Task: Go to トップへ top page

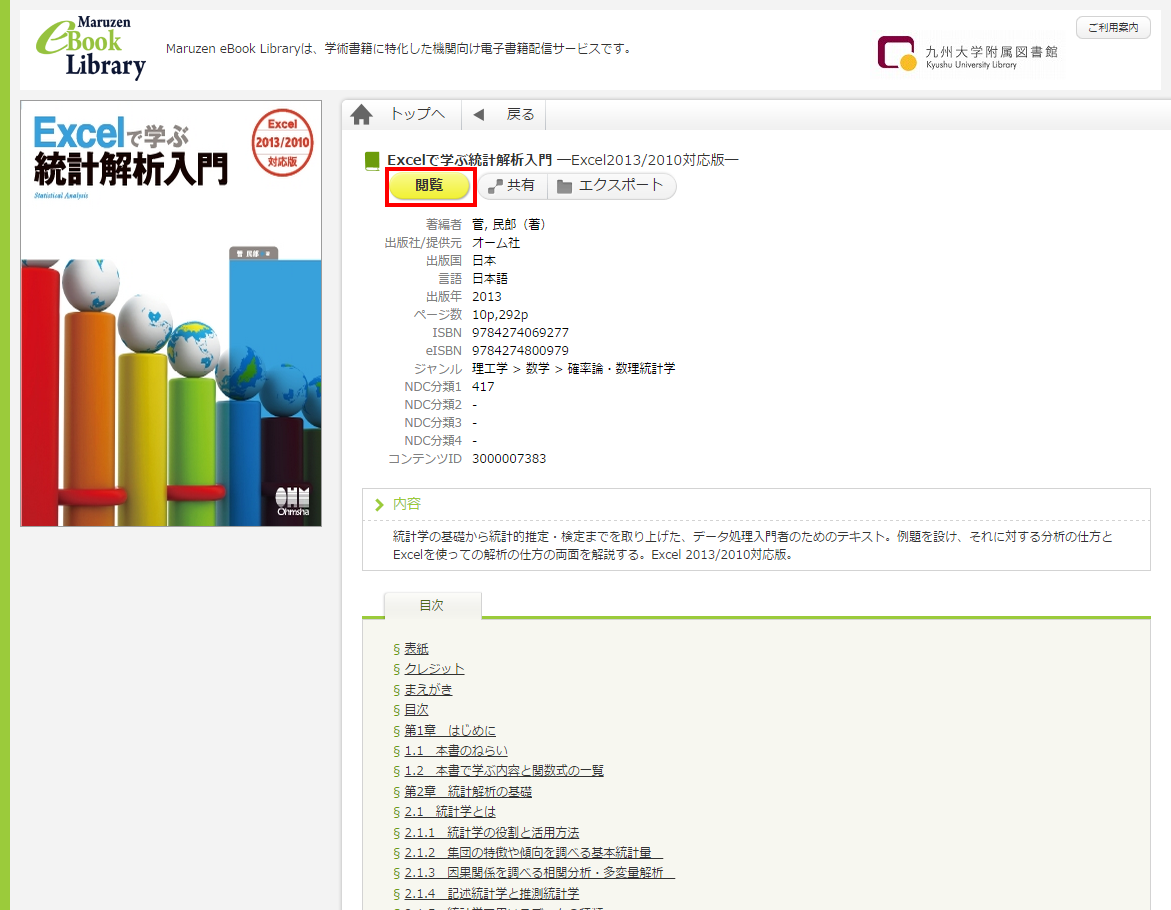Action: (417, 114)
